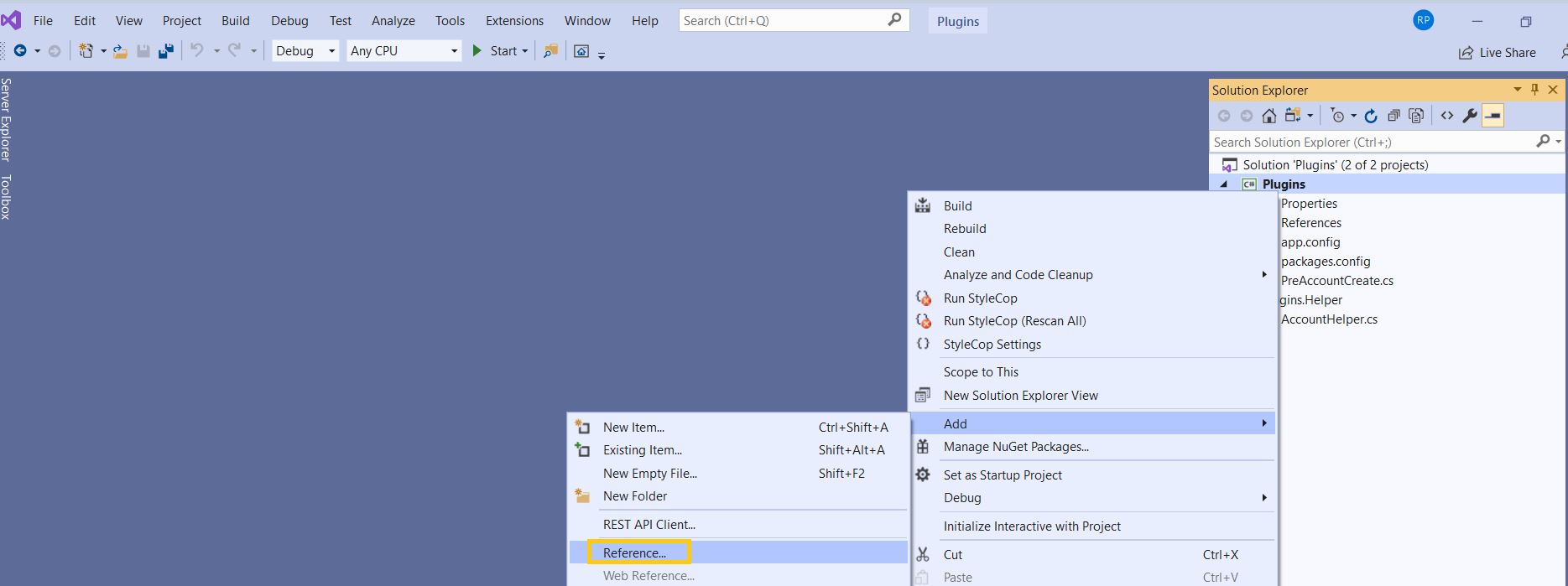Toggle the Show All Files icon
This screenshot has height=586, width=1568.
1416,116
